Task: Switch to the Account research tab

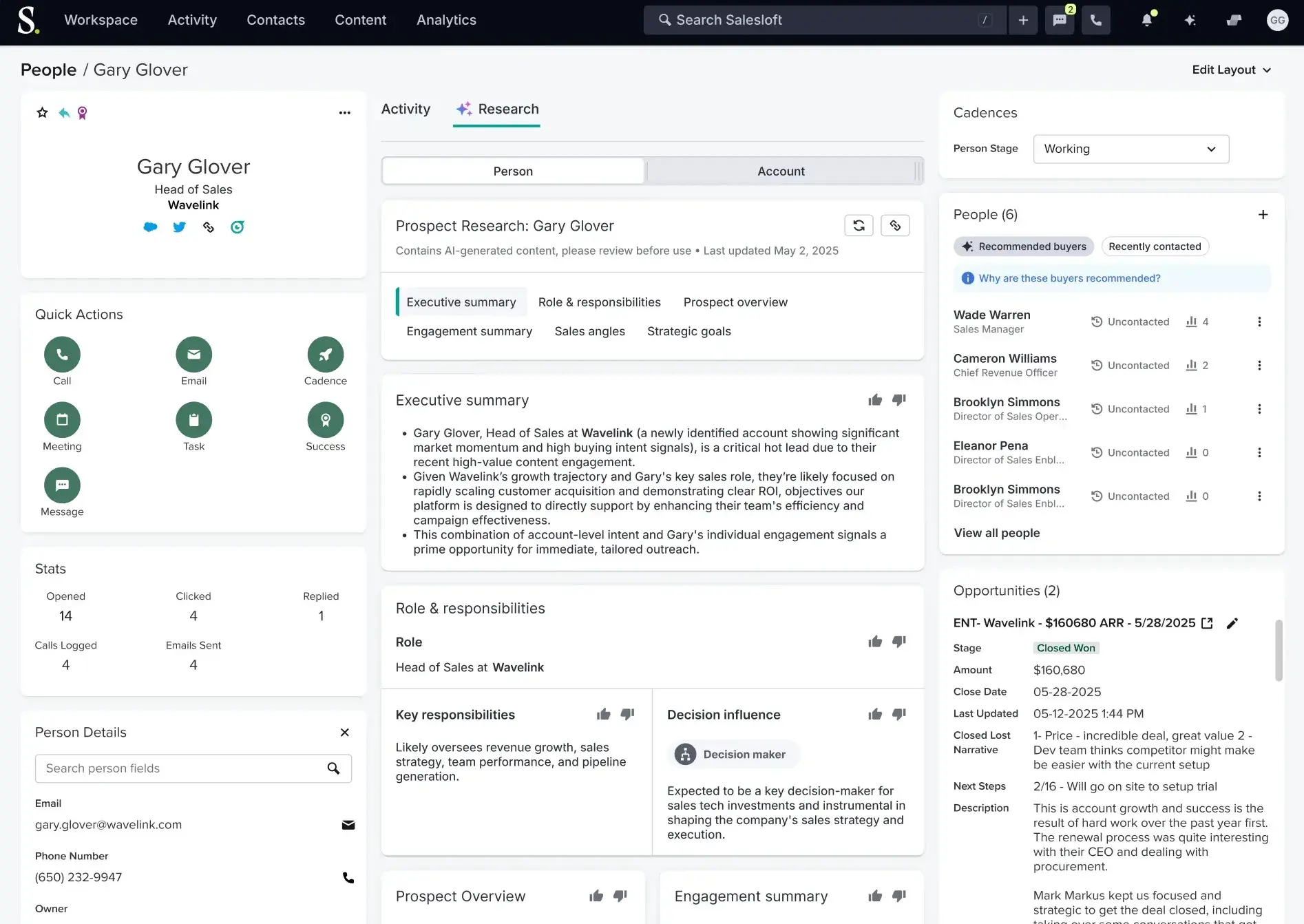Action: (x=781, y=171)
